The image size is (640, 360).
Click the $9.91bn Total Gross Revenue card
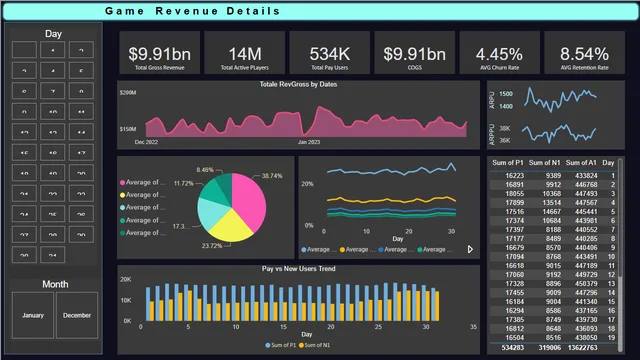[160, 53]
